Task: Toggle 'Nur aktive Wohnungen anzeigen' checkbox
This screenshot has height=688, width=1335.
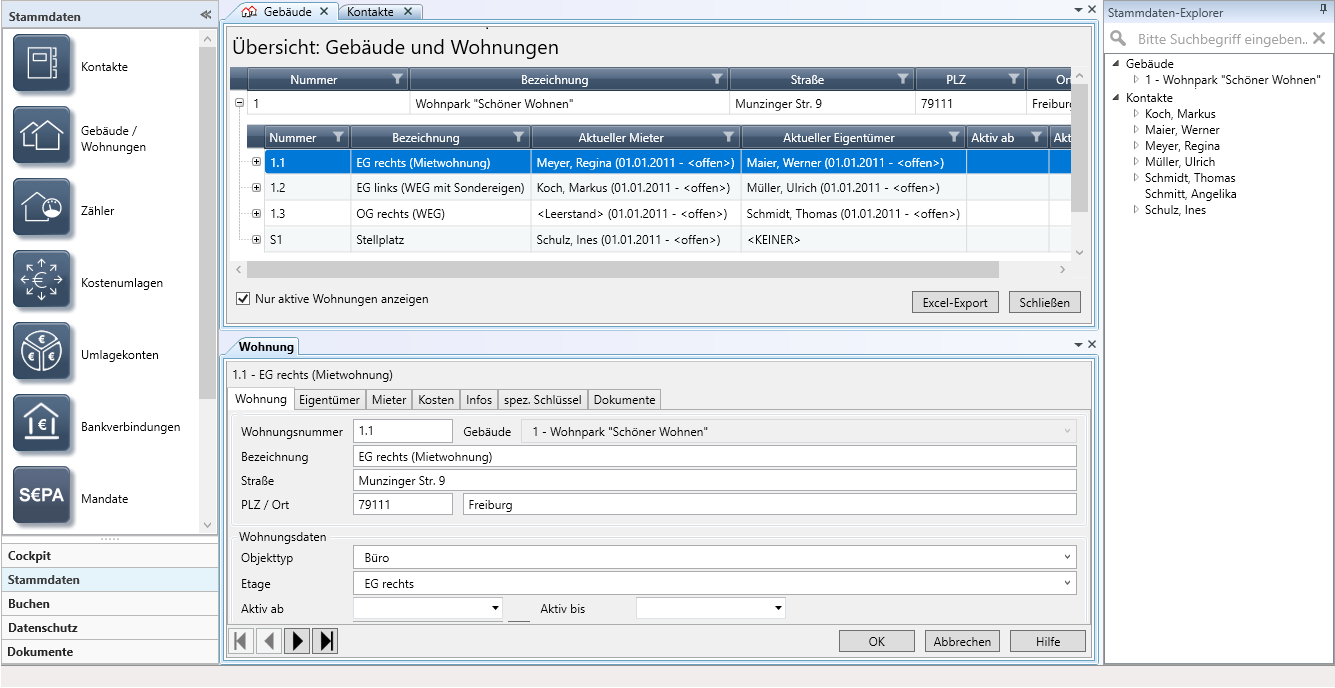Action: pos(242,299)
